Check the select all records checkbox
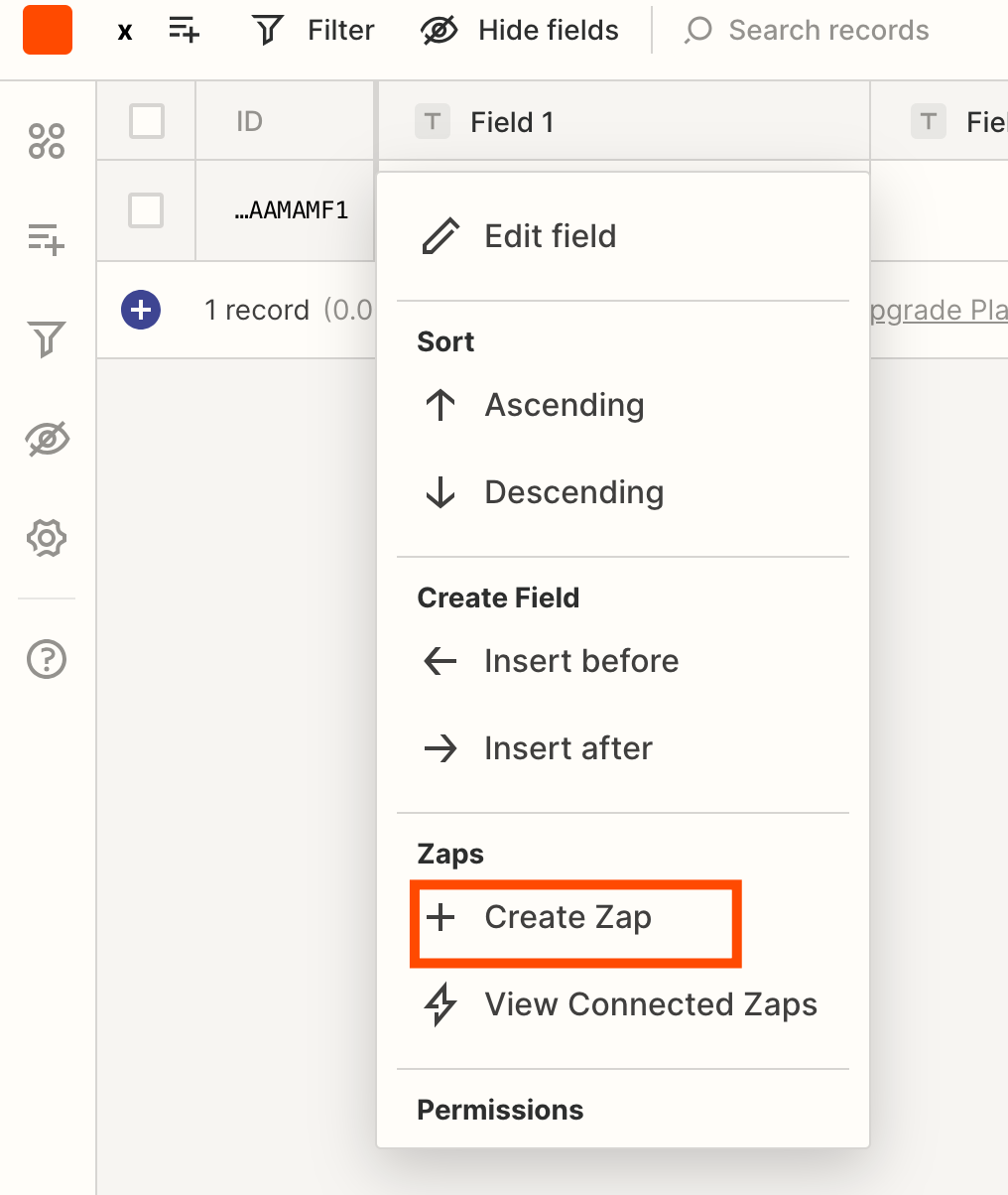This screenshot has width=1008, height=1195. pyautogui.click(x=147, y=122)
